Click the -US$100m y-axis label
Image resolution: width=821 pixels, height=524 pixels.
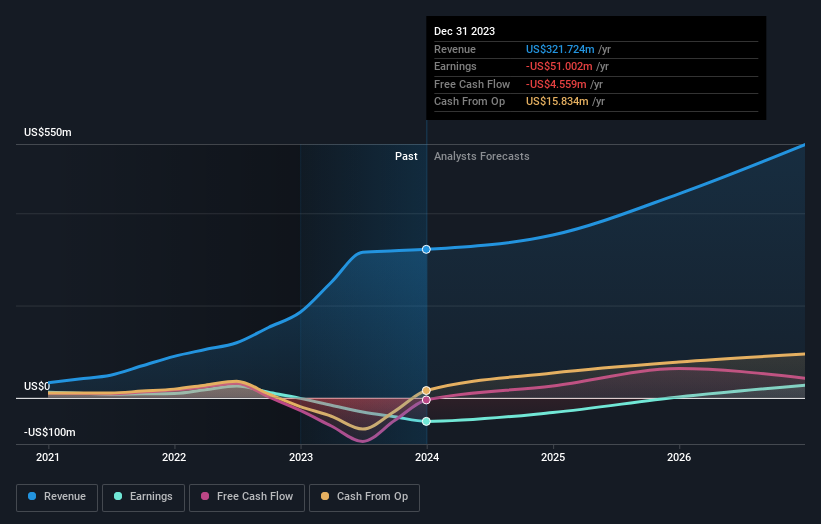tap(50, 432)
